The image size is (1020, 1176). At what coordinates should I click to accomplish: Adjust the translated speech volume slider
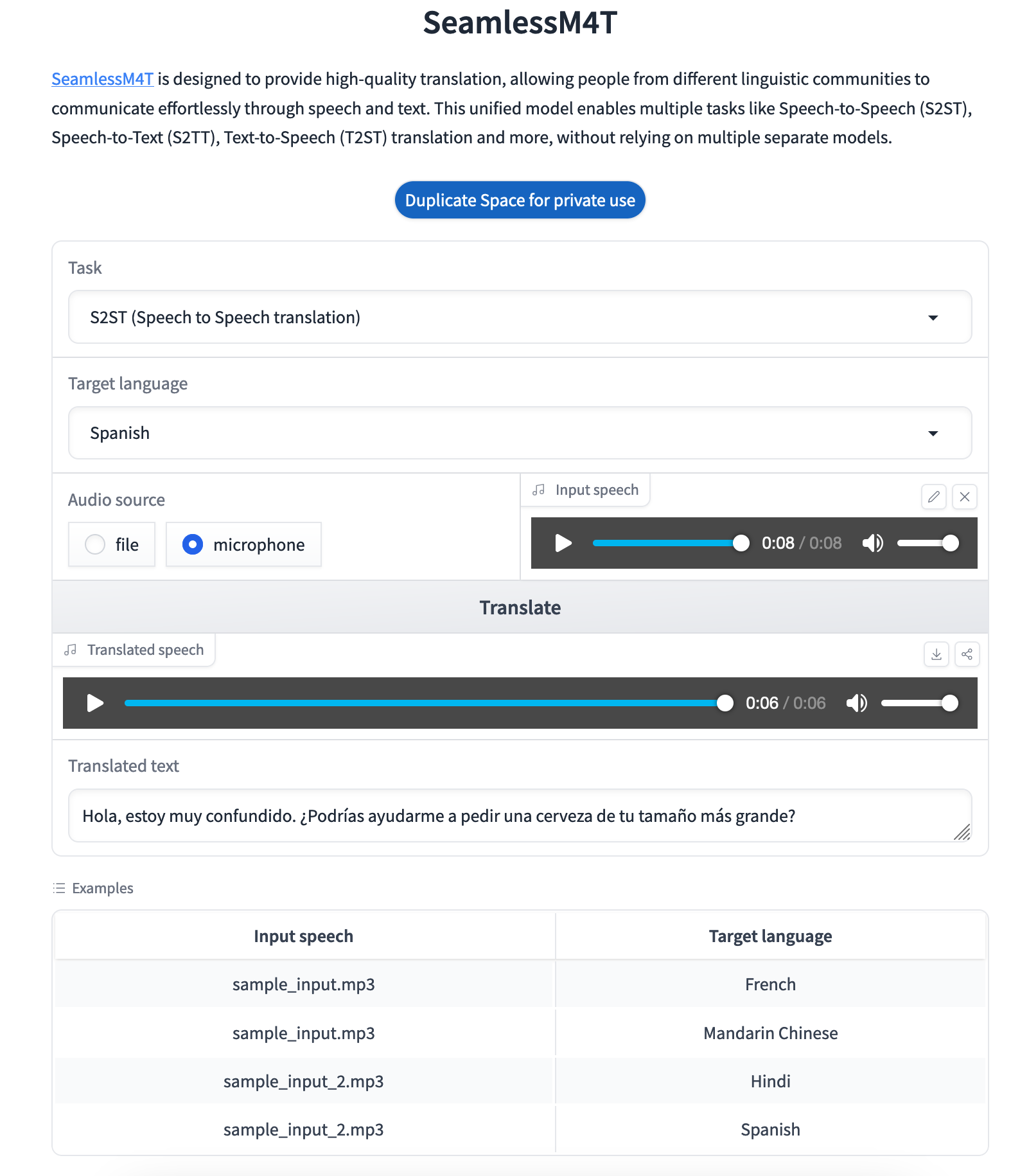point(920,703)
